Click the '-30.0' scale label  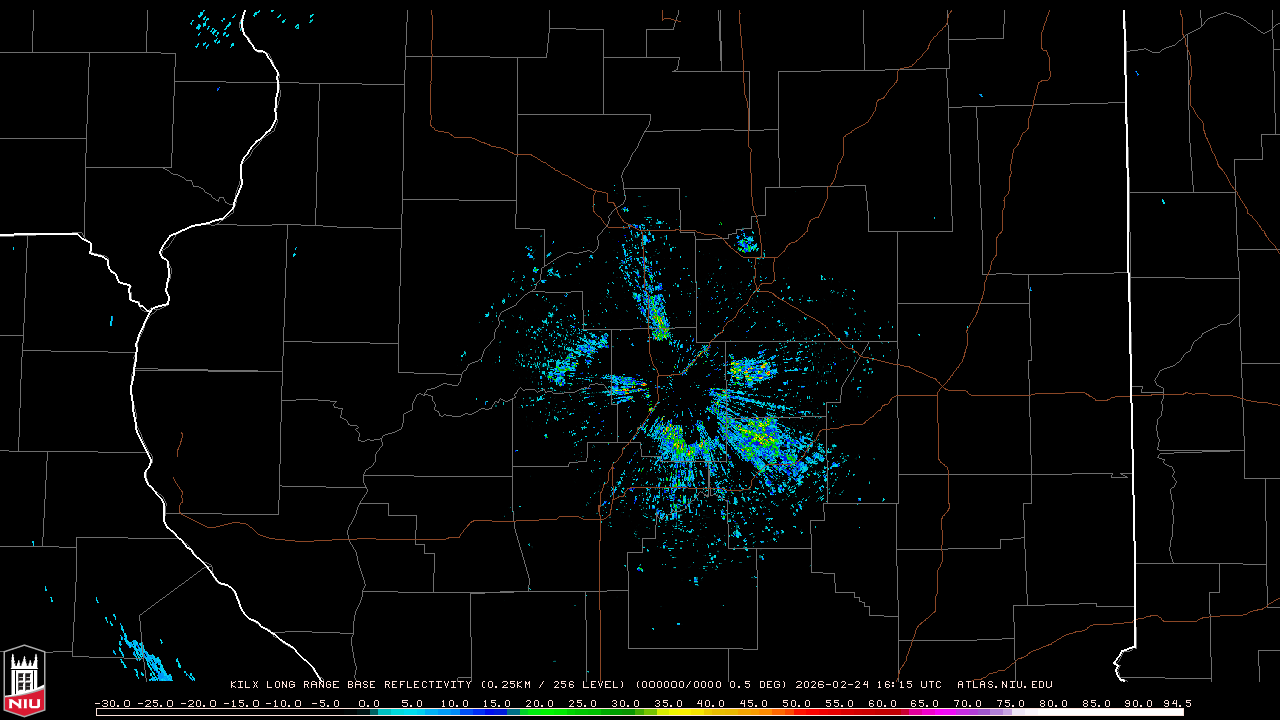pos(113,704)
